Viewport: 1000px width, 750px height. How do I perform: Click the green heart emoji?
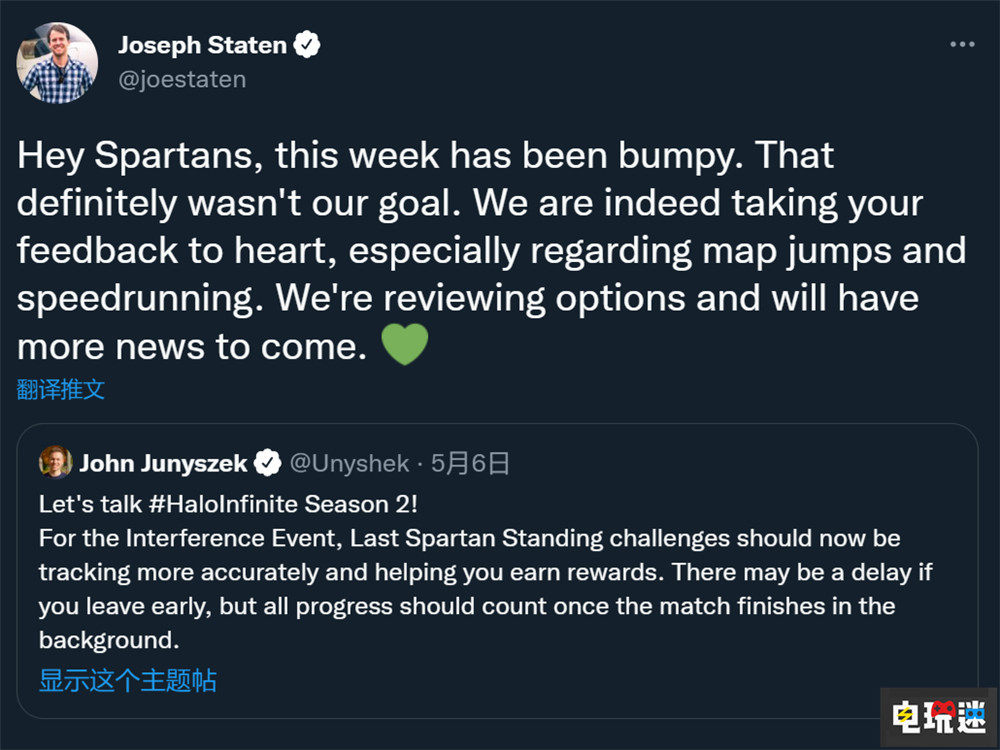405,345
